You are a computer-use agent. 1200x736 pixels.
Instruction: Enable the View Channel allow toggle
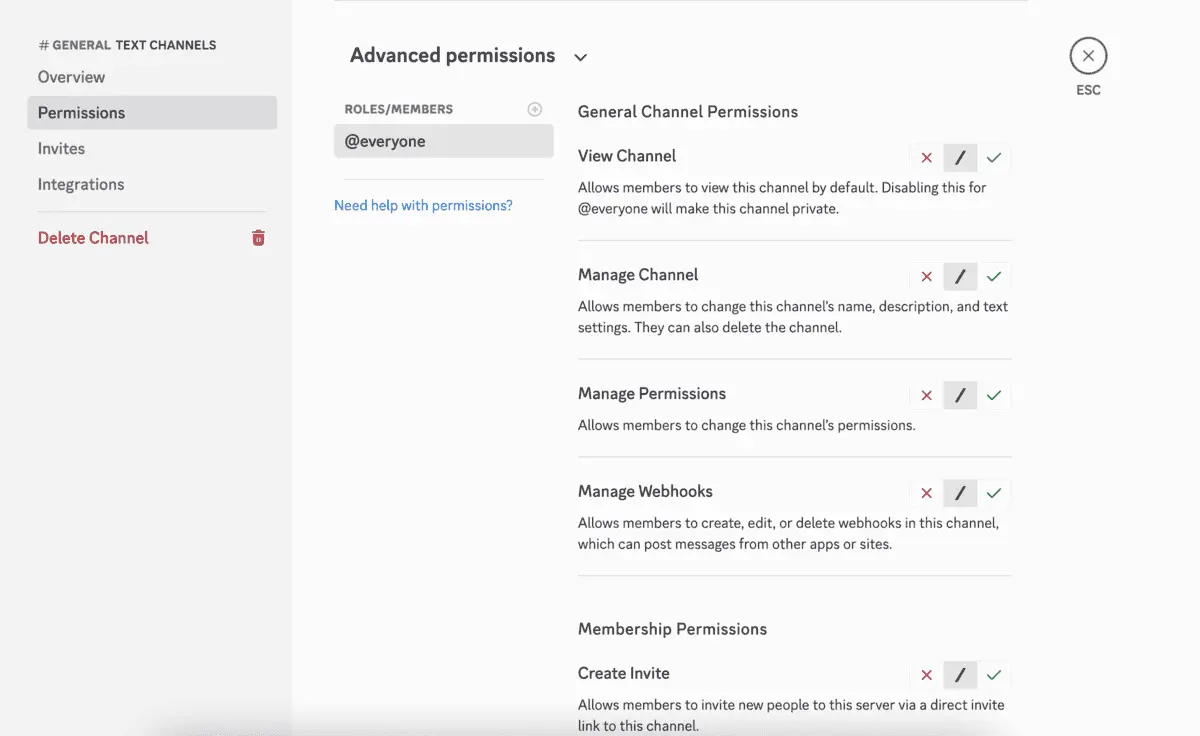[x=994, y=157]
